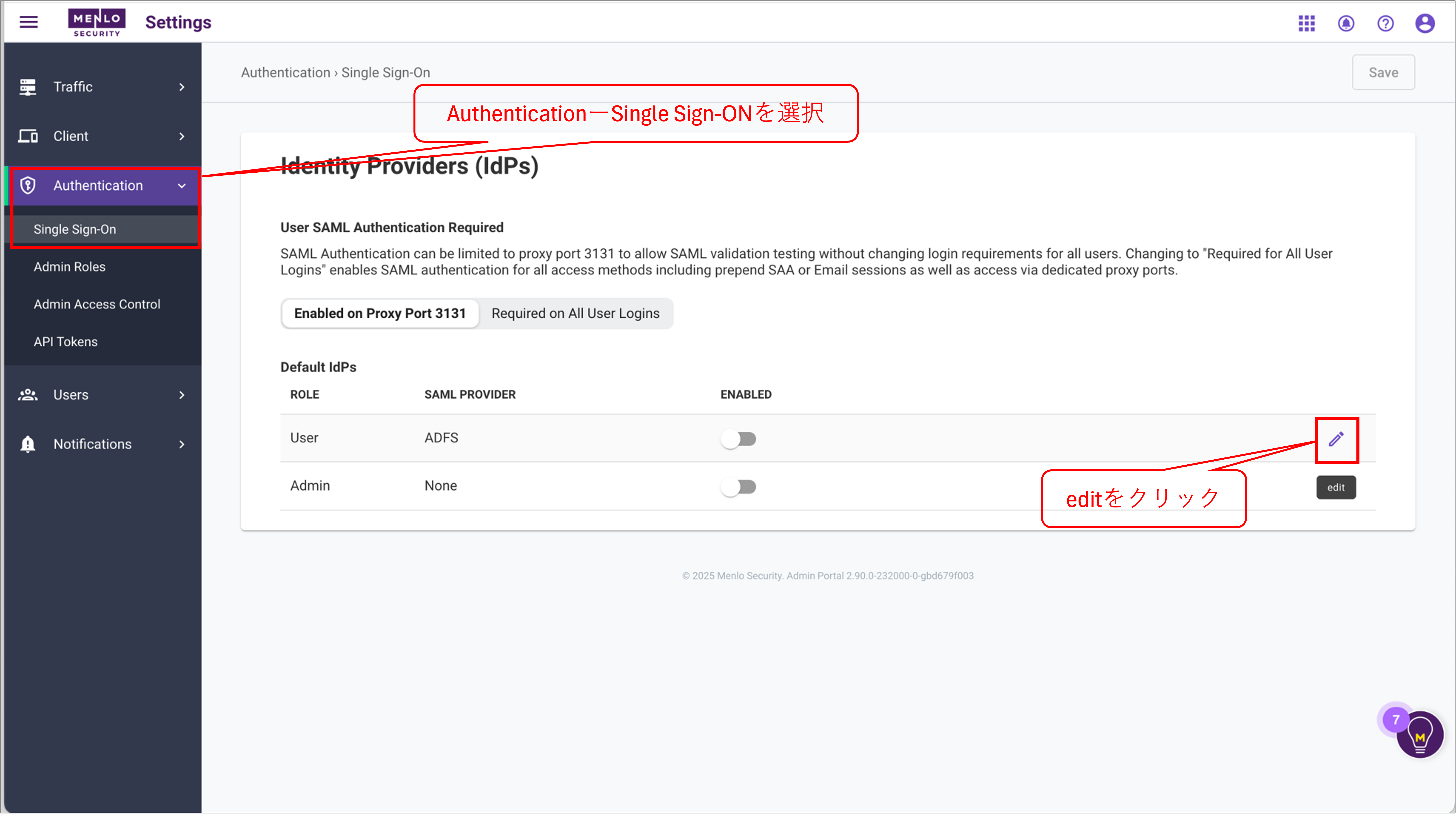This screenshot has height=814, width=1456.
Task: Click the Menlo Security copyright footer text
Action: [x=828, y=576]
